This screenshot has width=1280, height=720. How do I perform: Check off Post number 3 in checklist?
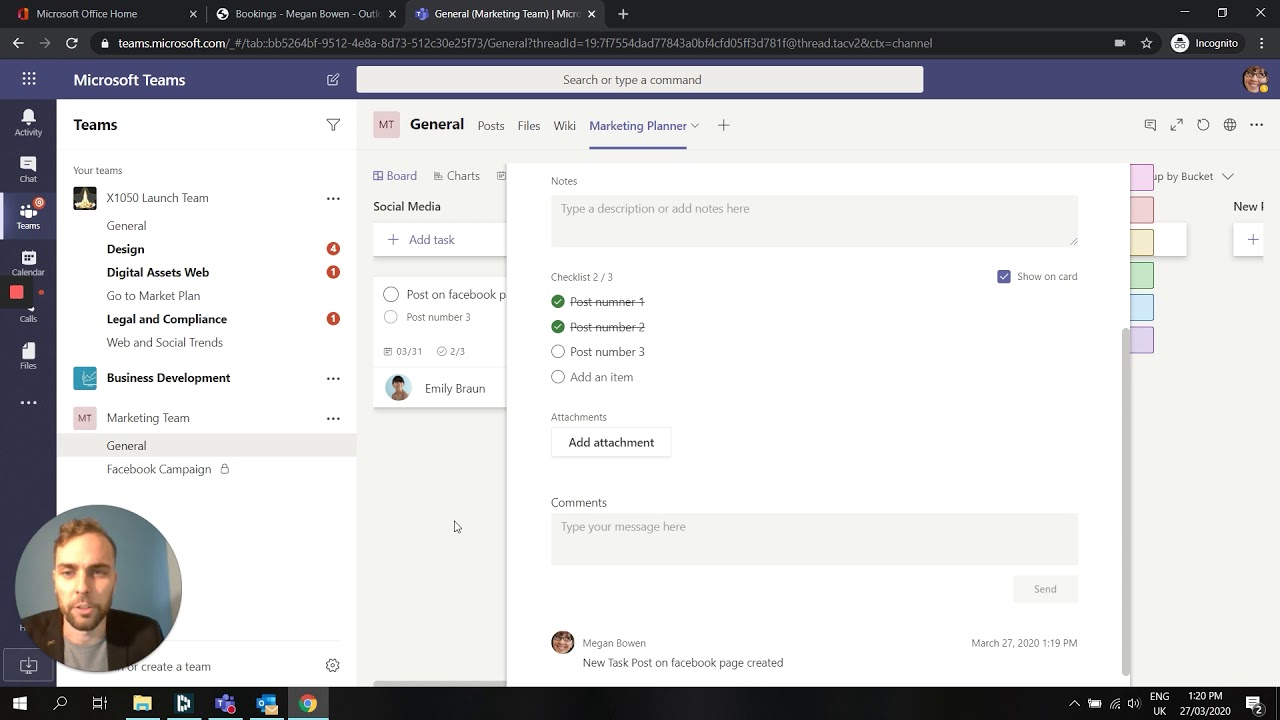(558, 352)
